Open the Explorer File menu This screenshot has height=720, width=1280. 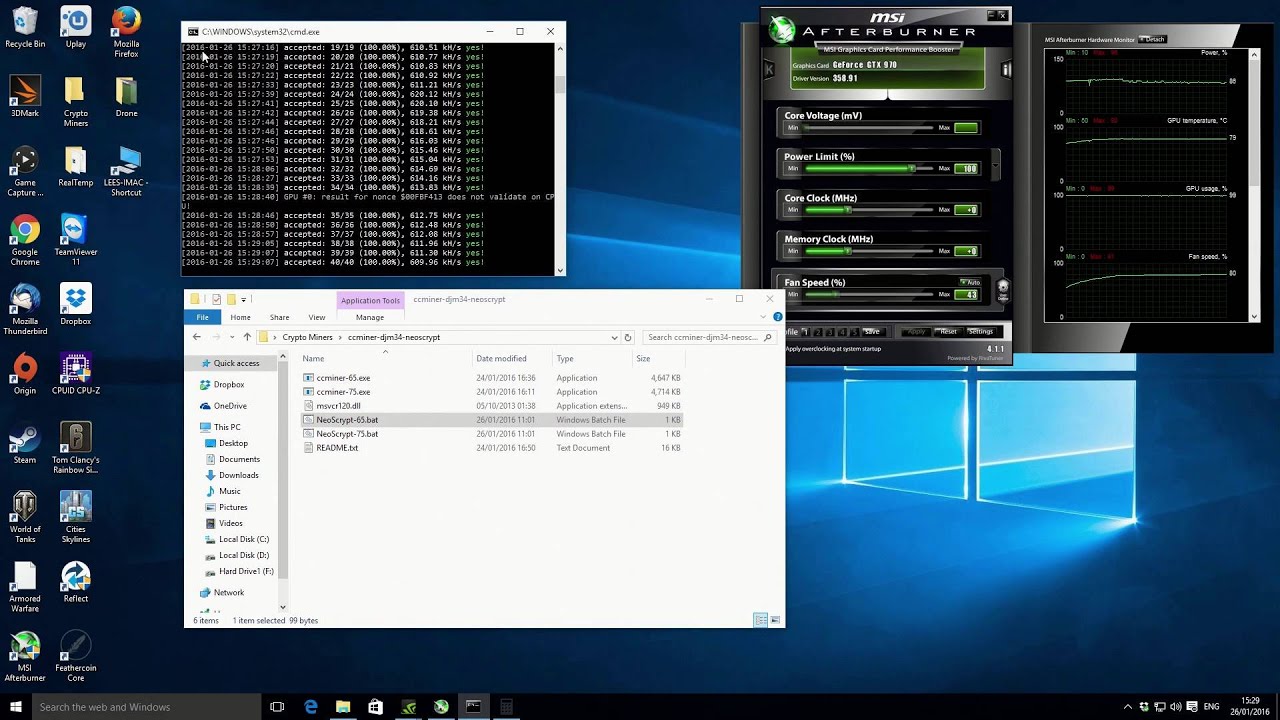[202, 317]
